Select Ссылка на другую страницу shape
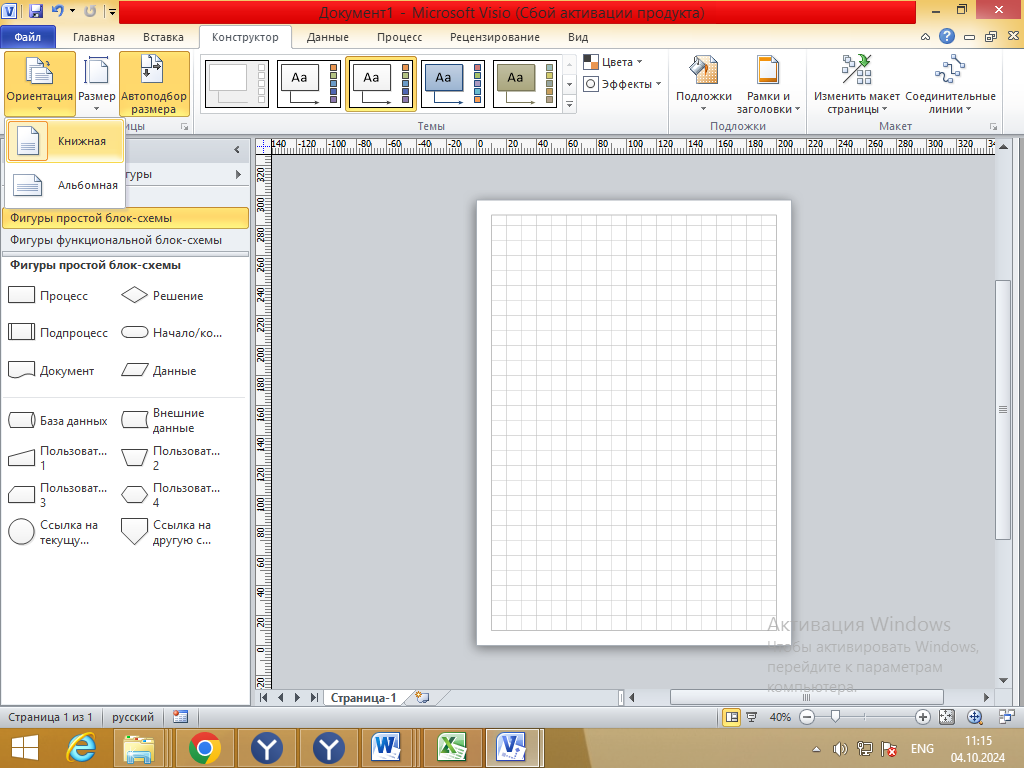The height and width of the screenshot is (768, 1024). coord(167,532)
